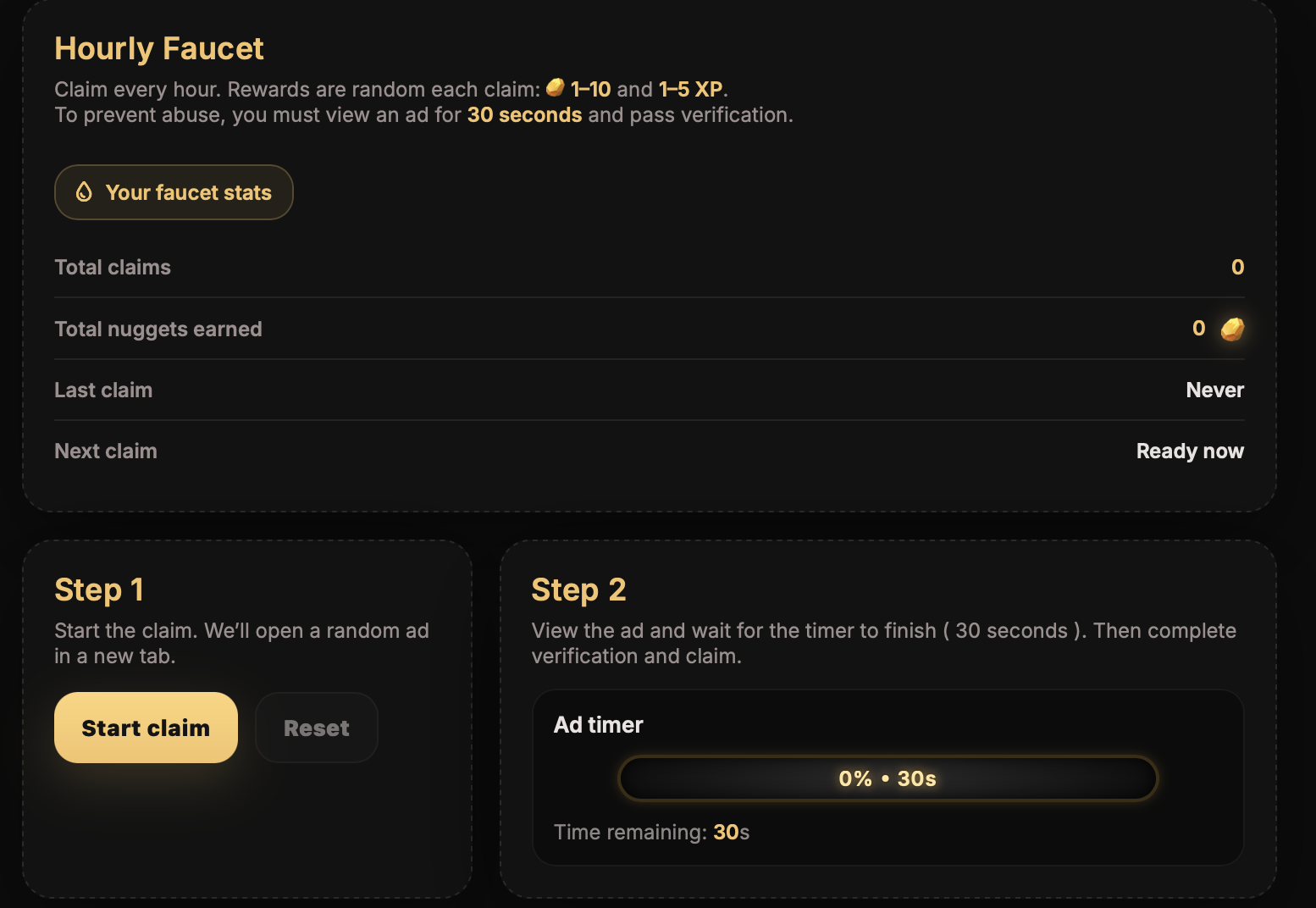Click the Ad timer title
This screenshot has width=1316, height=908.
[x=599, y=725]
